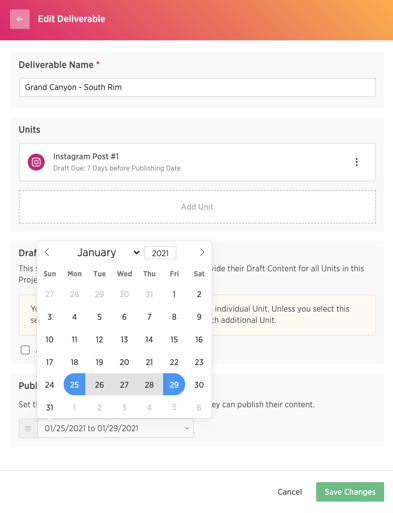Select January 25 in the calendar

(x=74, y=385)
